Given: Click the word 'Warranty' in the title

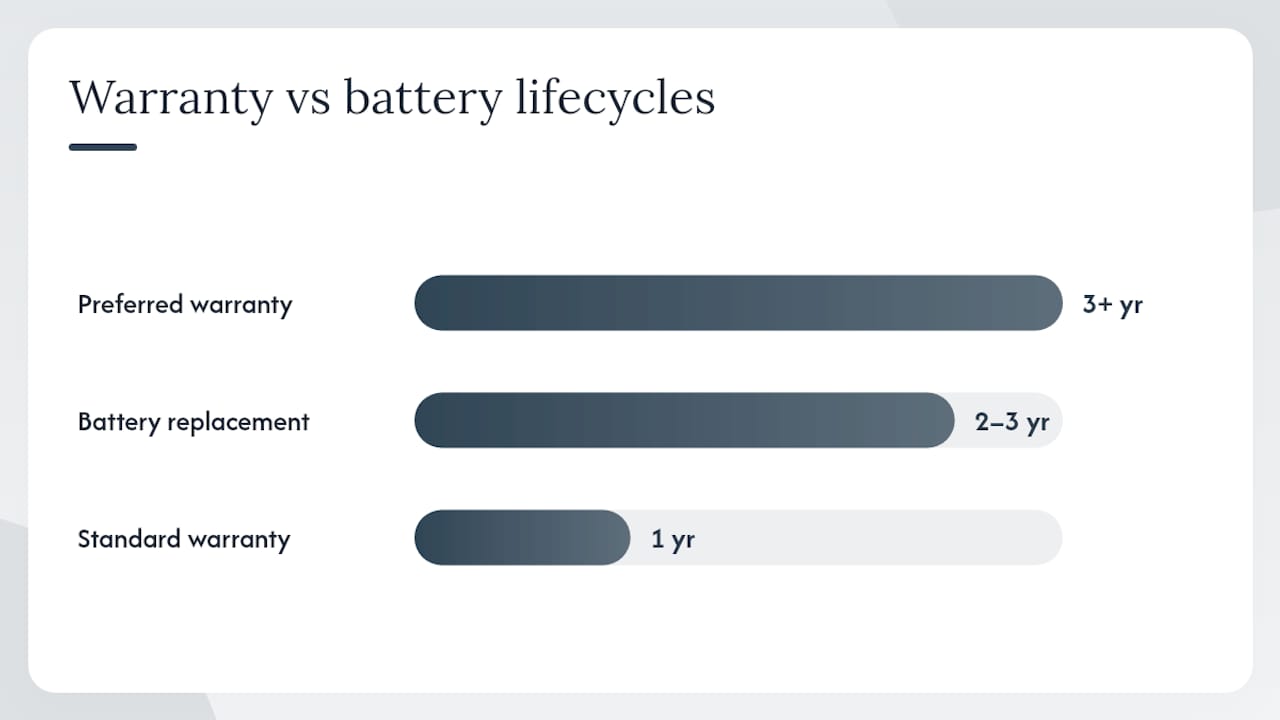Looking at the screenshot, I should pos(171,99).
